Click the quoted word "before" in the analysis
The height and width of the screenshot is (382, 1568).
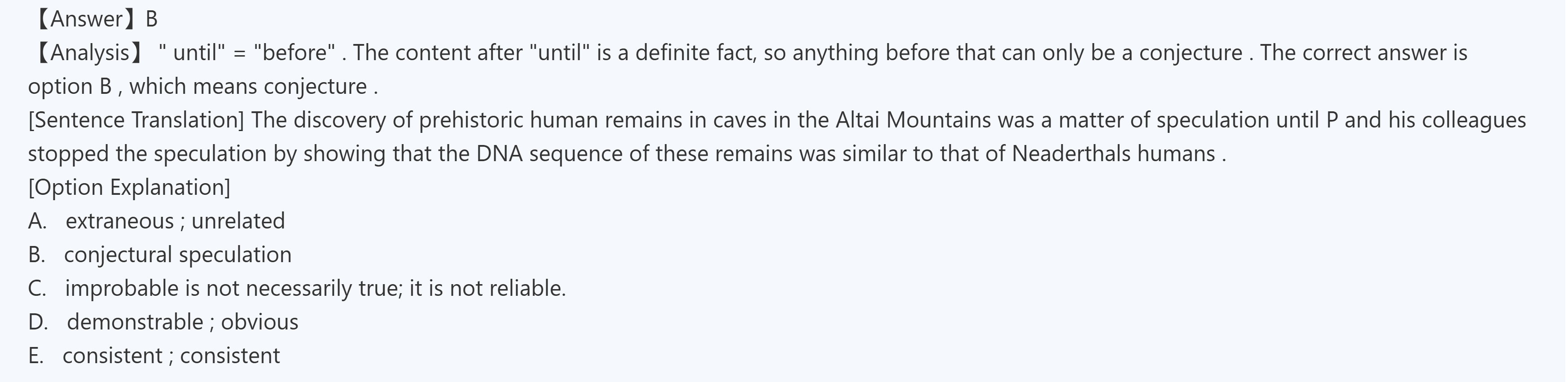[294, 53]
